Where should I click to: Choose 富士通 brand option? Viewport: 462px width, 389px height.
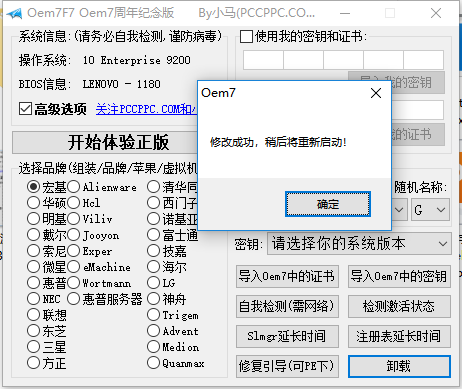pyautogui.click(x=153, y=235)
